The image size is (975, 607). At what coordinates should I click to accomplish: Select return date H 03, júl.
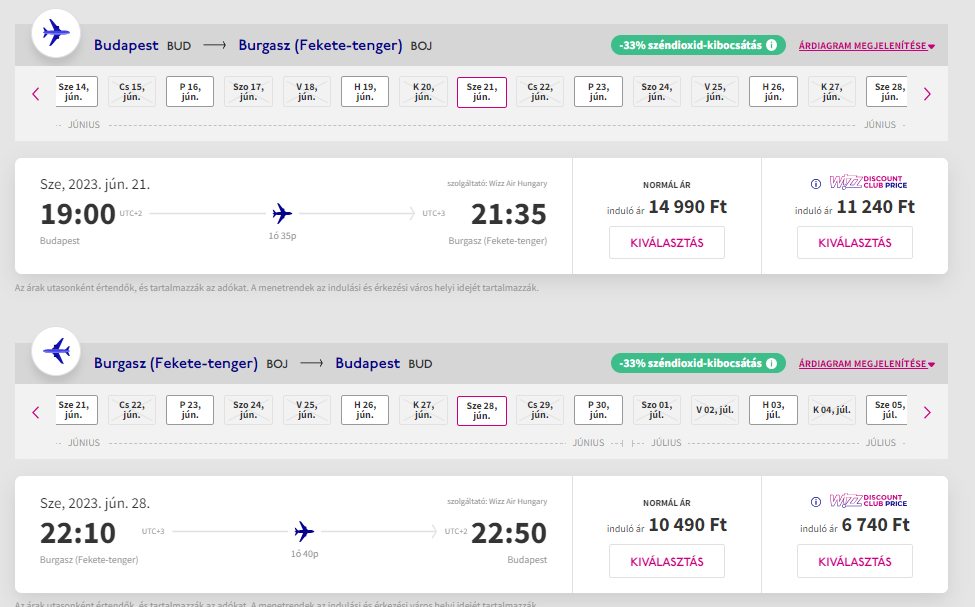pyautogui.click(x=773, y=410)
